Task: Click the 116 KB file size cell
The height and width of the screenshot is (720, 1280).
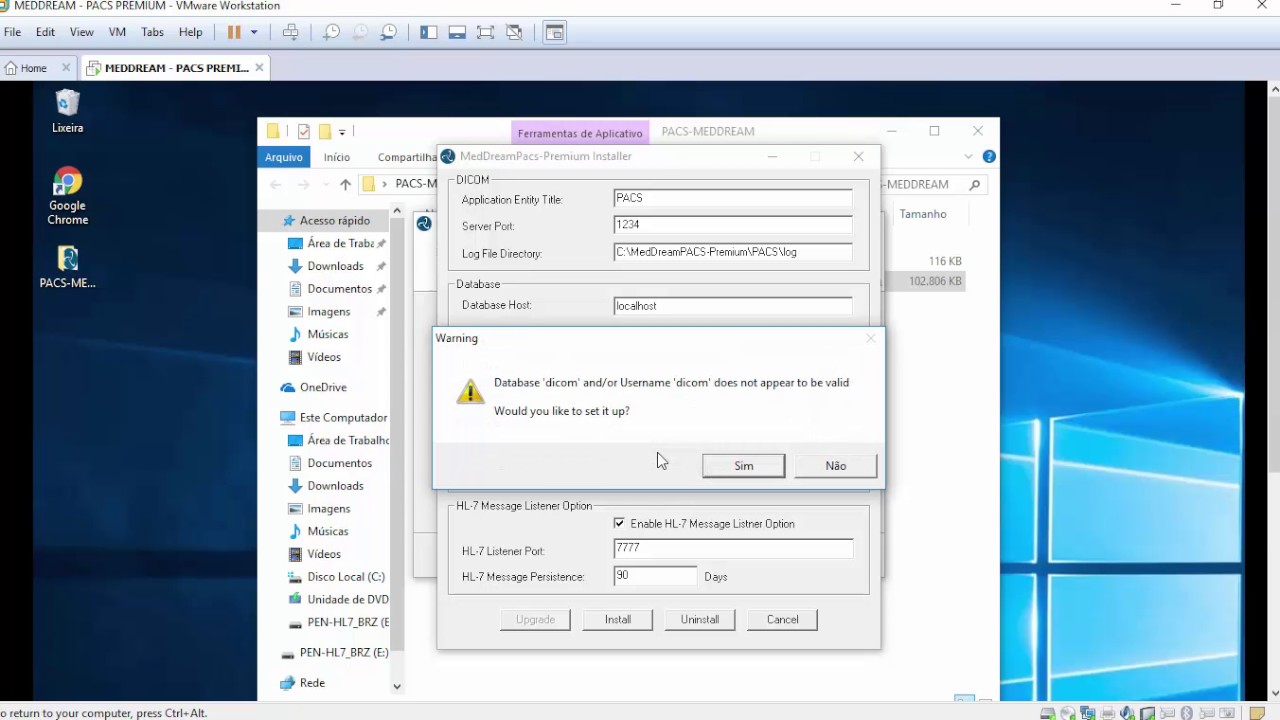Action: click(x=944, y=261)
